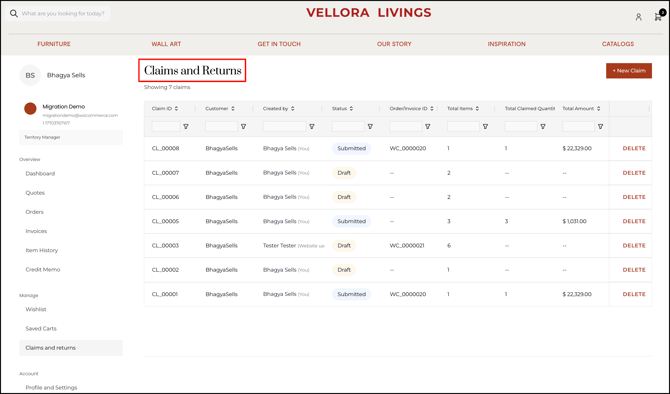Click order WC_0000021 cell
Screen dimensions: 670x394
[407, 246]
